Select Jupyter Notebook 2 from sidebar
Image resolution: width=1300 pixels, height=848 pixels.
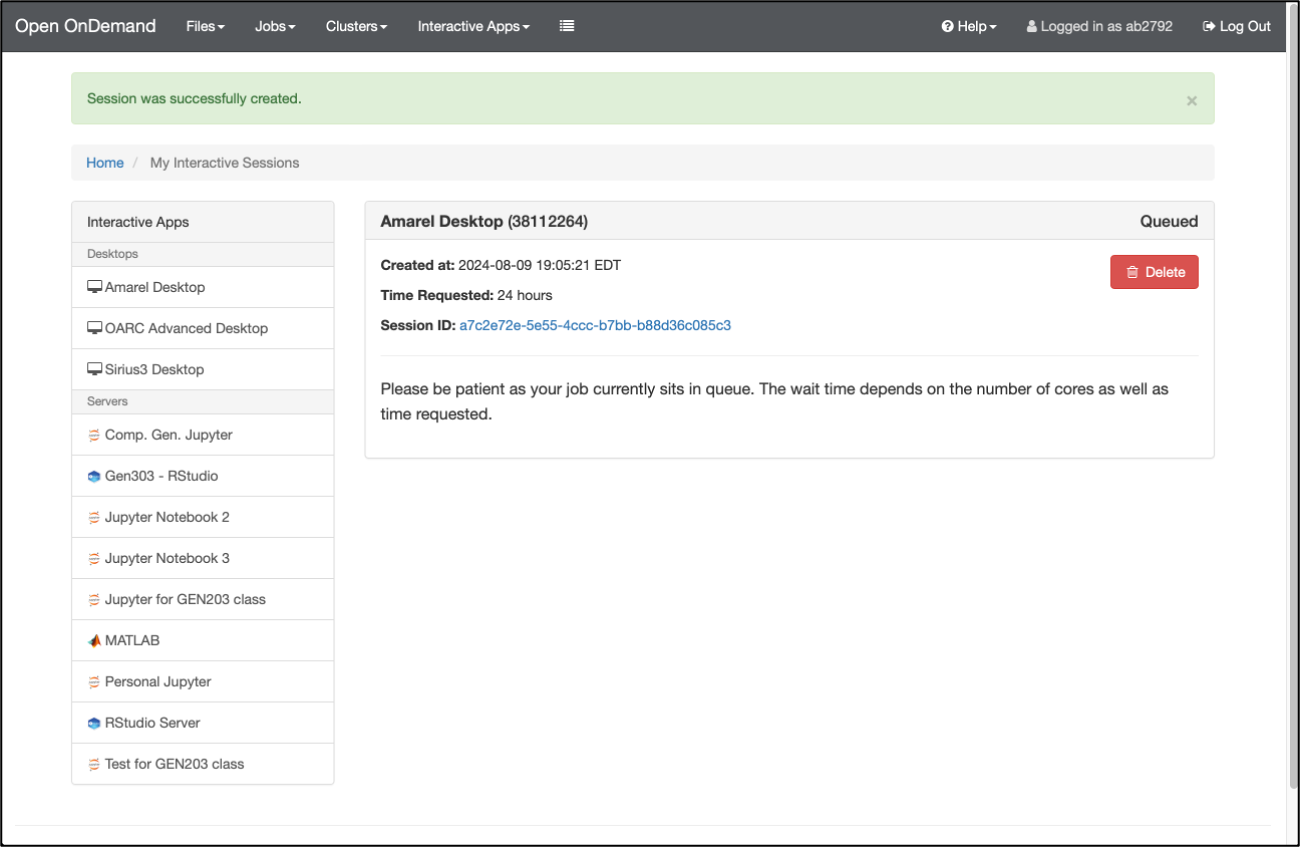[x=167, y=517]
